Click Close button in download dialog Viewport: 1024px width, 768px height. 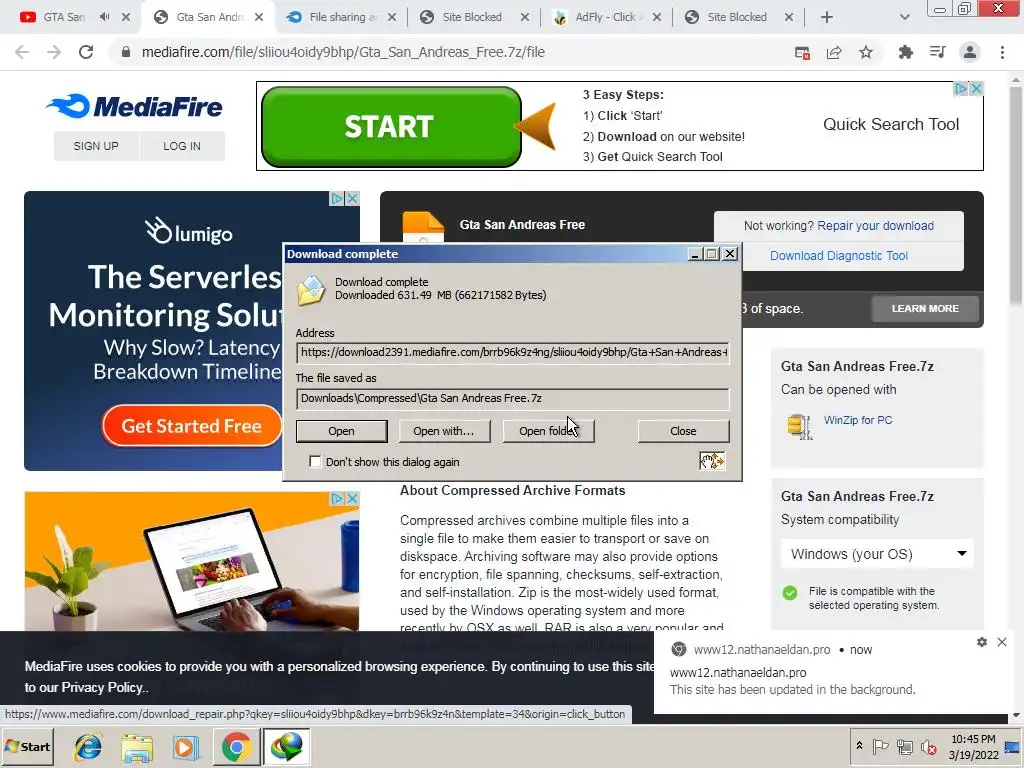point(683,431)
